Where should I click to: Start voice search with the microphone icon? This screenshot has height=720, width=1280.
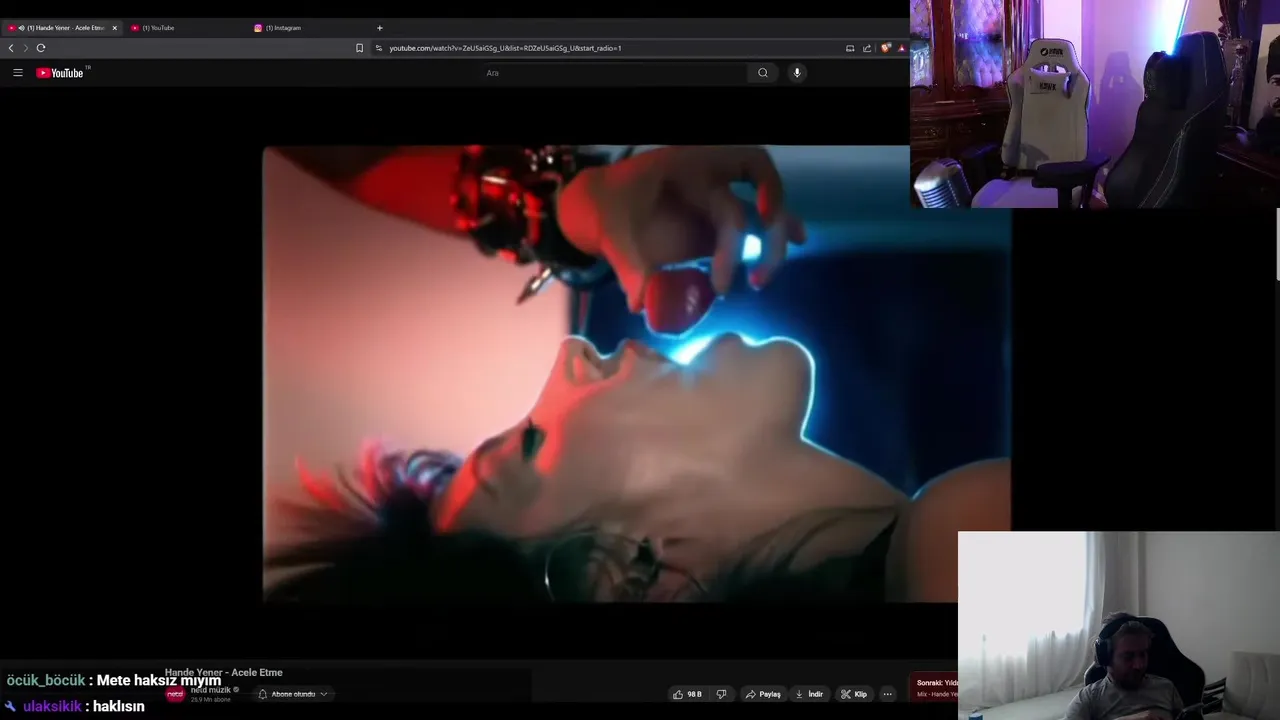click(x=797, y=73)
